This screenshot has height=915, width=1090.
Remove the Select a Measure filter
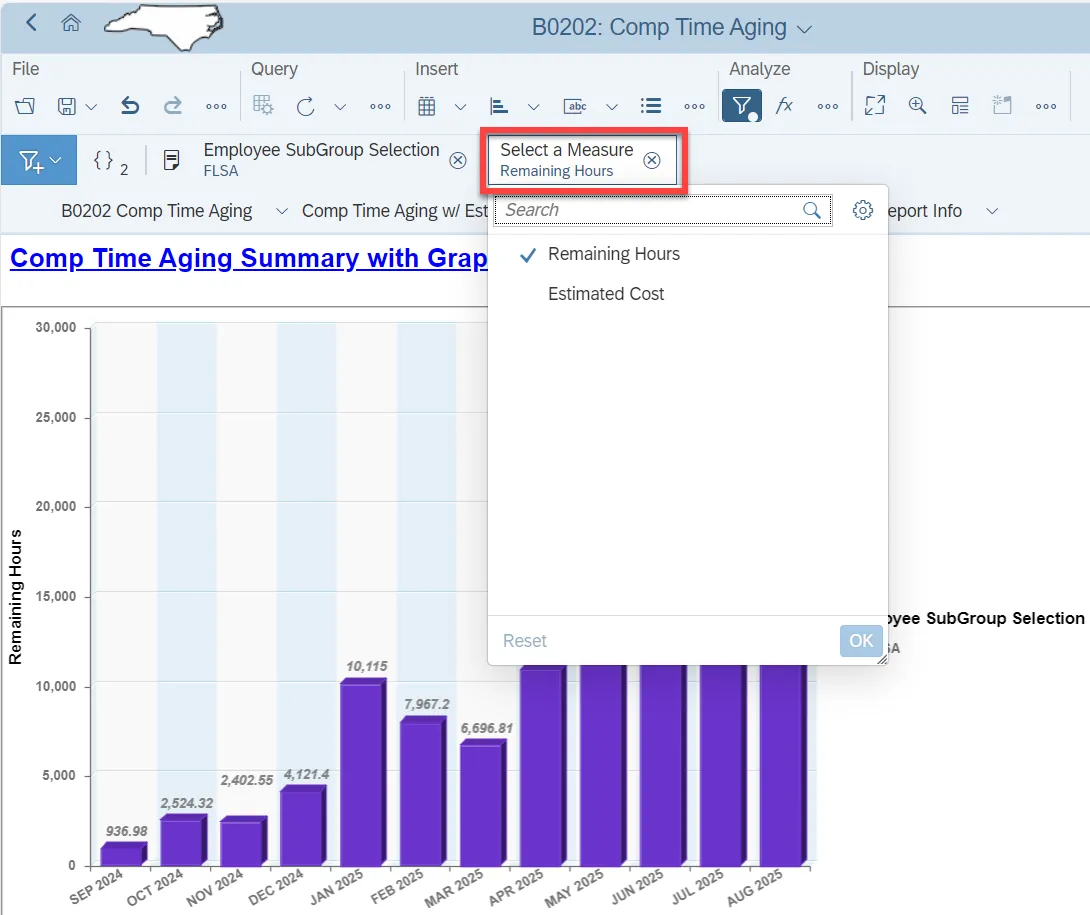click(x=651, y=160)
